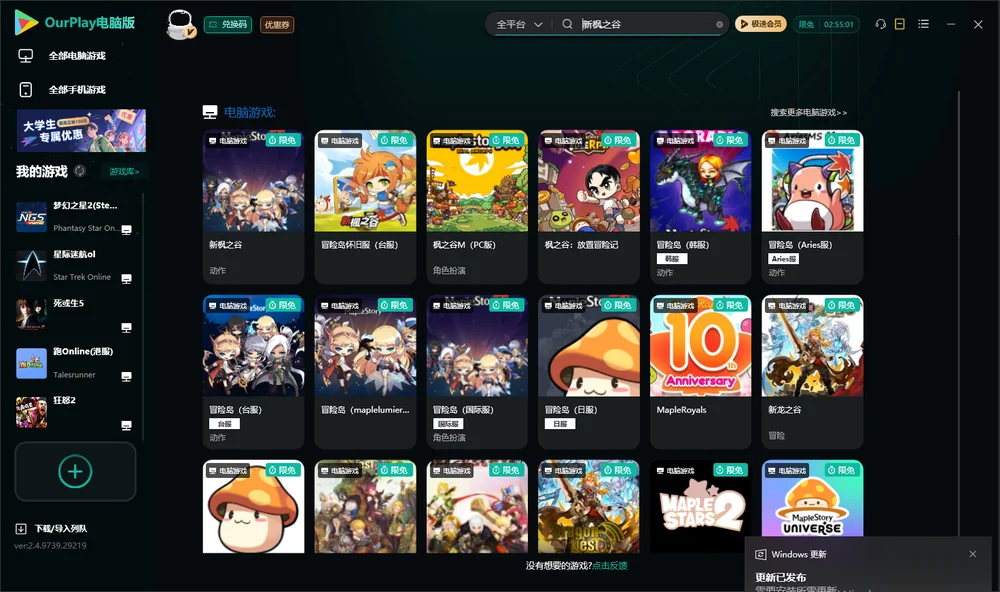Open the user avatar profile
Image resolution: width=1000 pixels, height=592 pixels.
tap(180, 24)
